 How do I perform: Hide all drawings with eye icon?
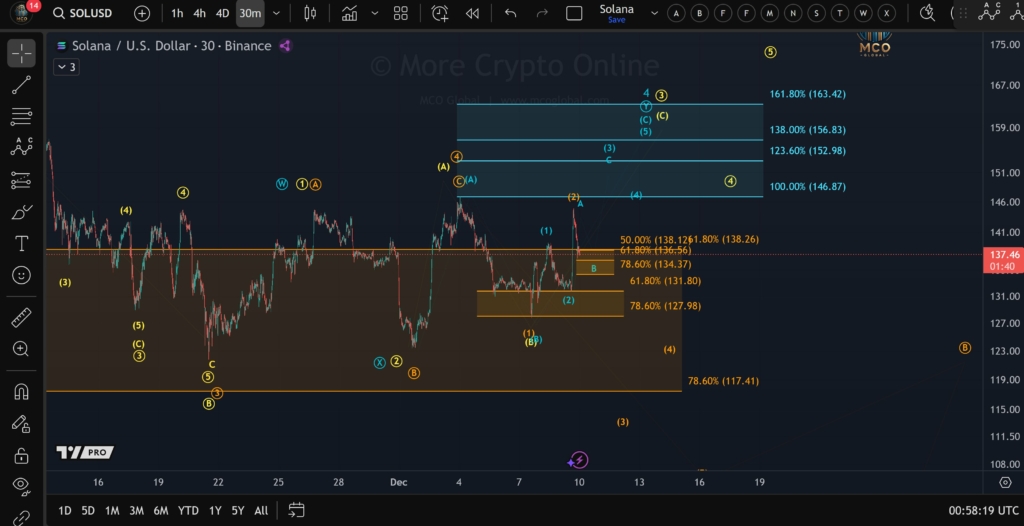(x=21, y=484)
